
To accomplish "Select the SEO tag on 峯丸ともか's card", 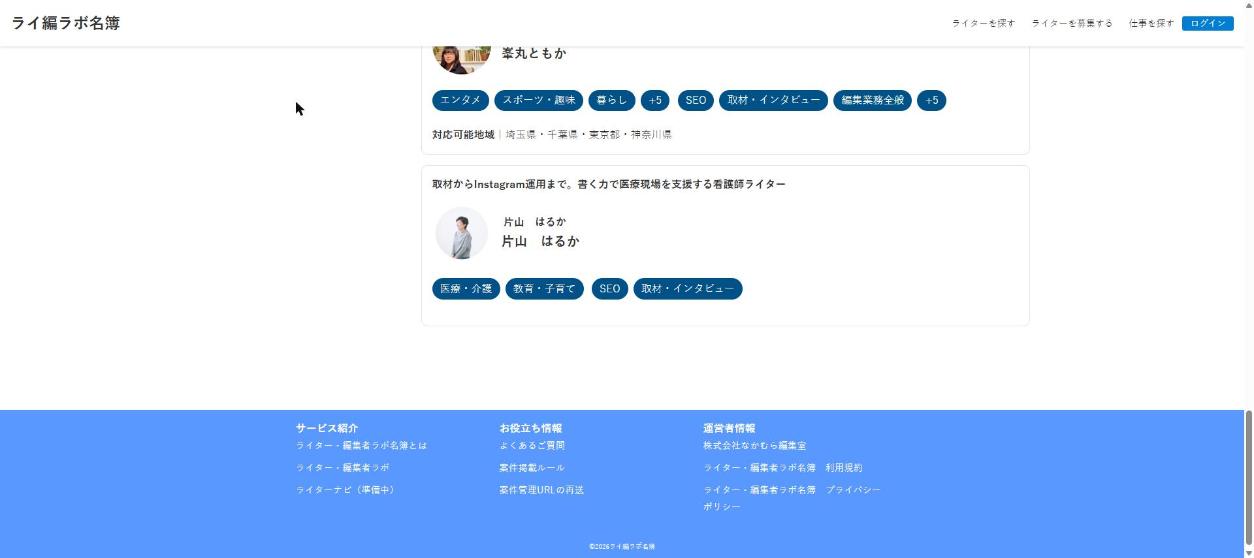I will tap(696, 100).
